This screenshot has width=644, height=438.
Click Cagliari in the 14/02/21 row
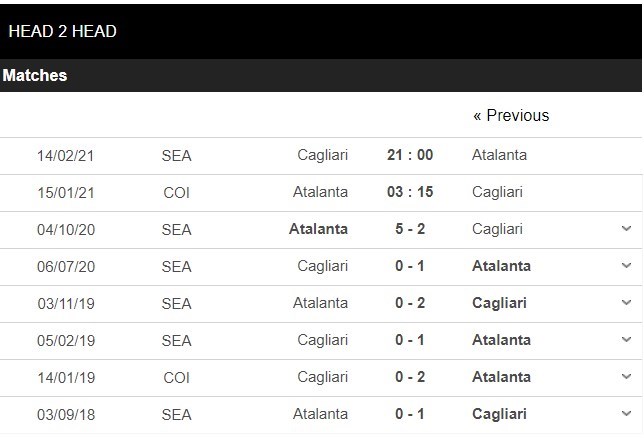[x=322, y=155]
